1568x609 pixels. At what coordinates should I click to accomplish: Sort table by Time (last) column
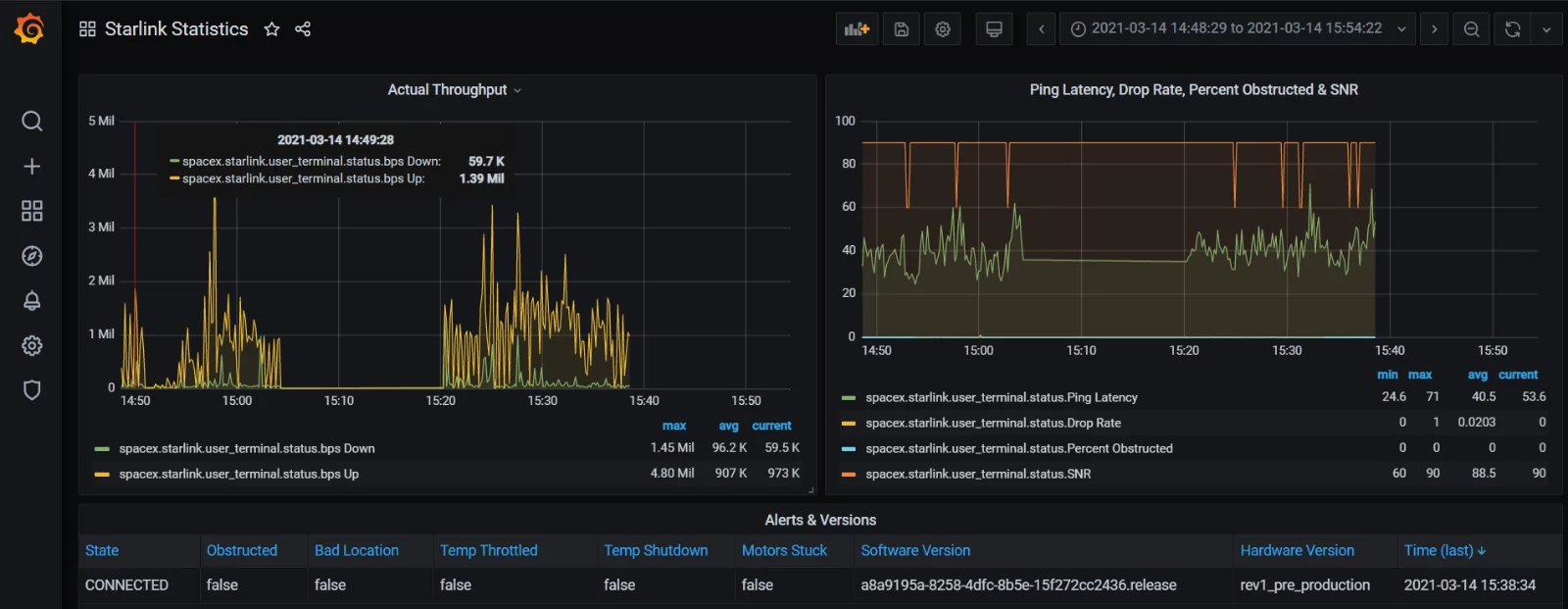1445,550
